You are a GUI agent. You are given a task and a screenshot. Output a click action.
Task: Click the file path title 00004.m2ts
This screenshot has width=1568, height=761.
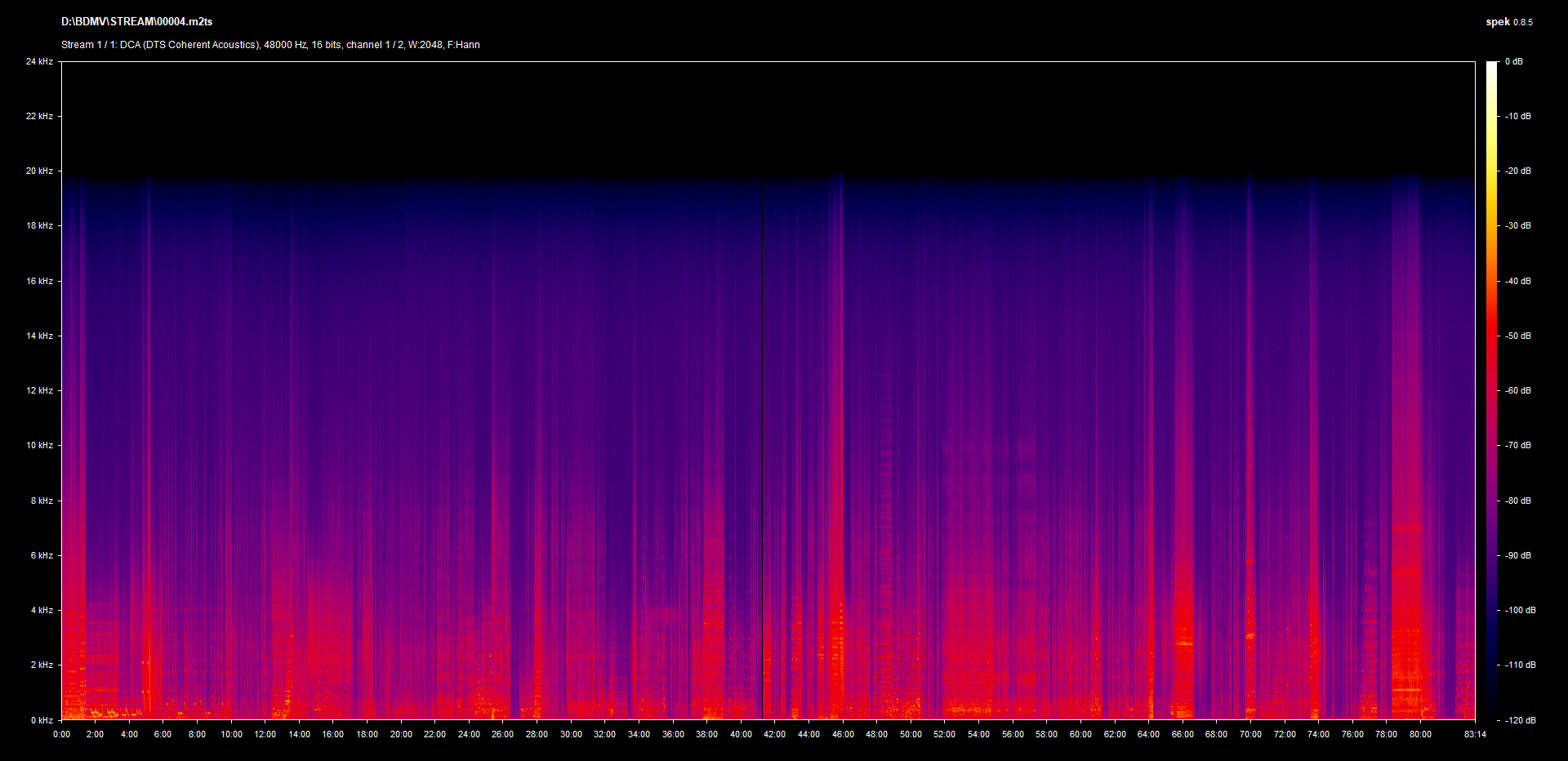pos(136,22)
